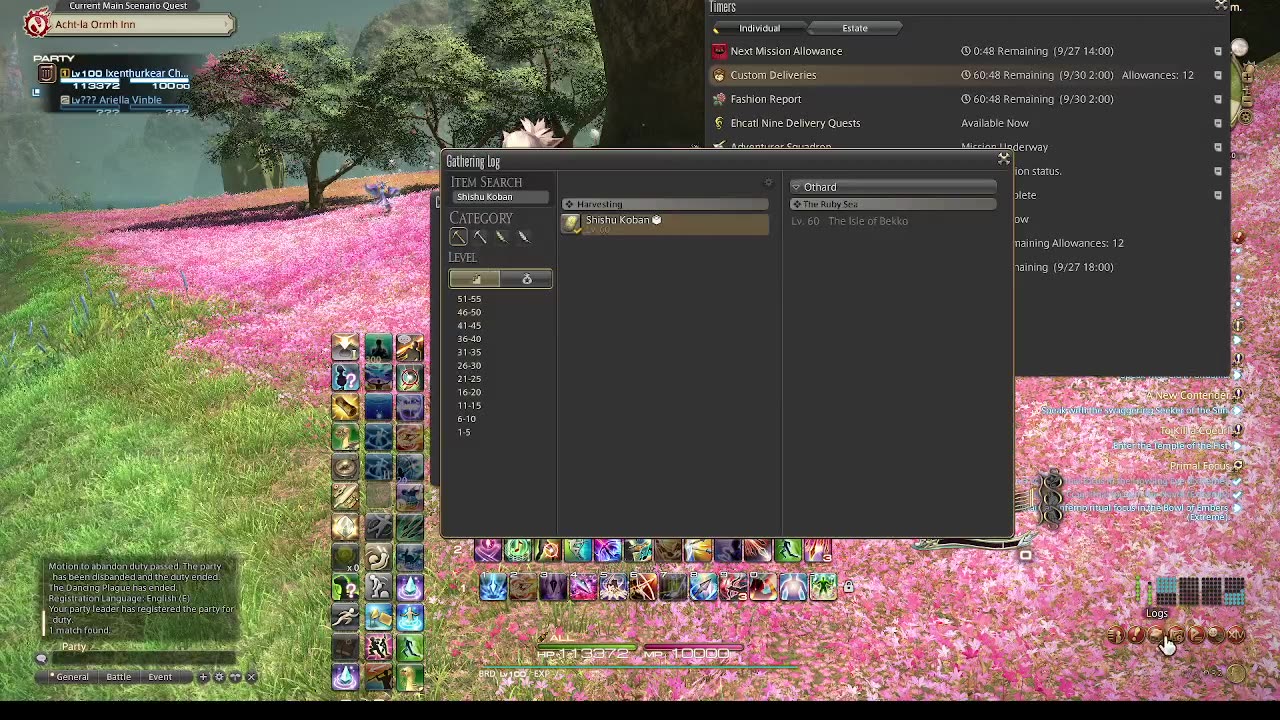Image resolution: width=1280 pixels, height=720 pixels.
Task: Click the hotbar padlock icon
Action: [848, 586]
